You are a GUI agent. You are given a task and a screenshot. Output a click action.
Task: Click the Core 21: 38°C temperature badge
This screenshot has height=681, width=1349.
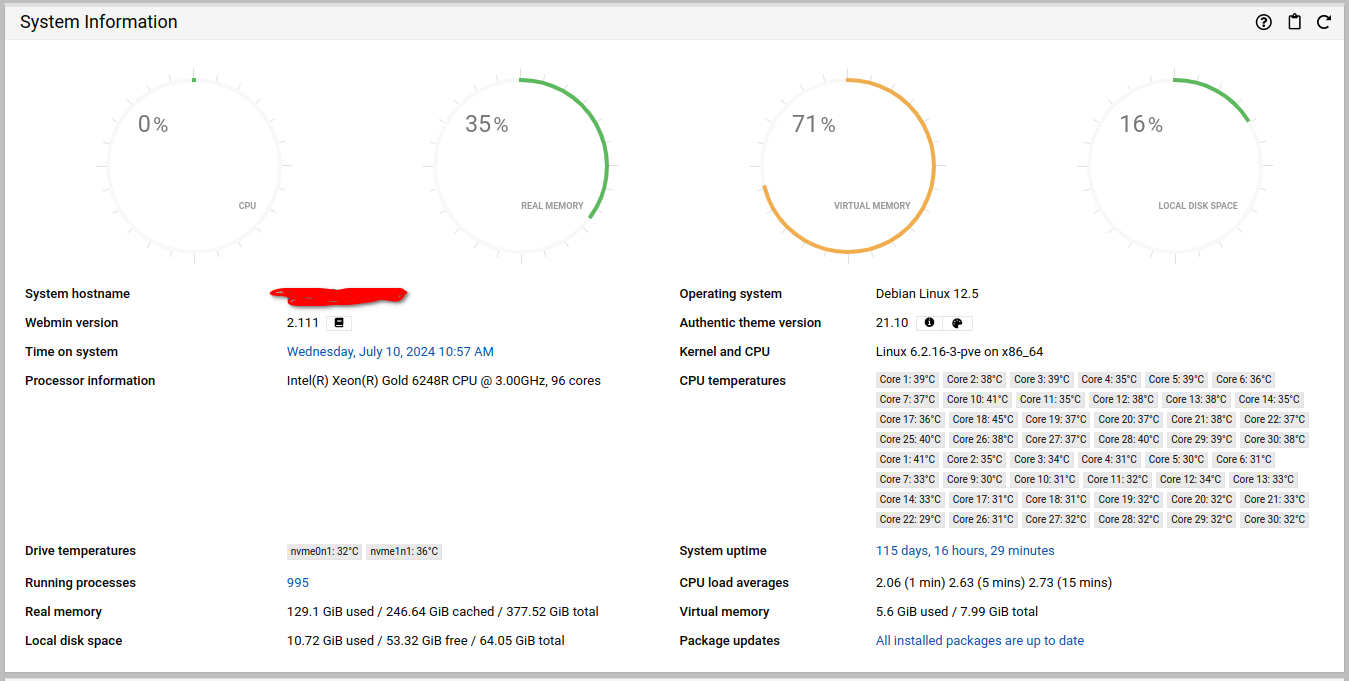point(1202,420)
